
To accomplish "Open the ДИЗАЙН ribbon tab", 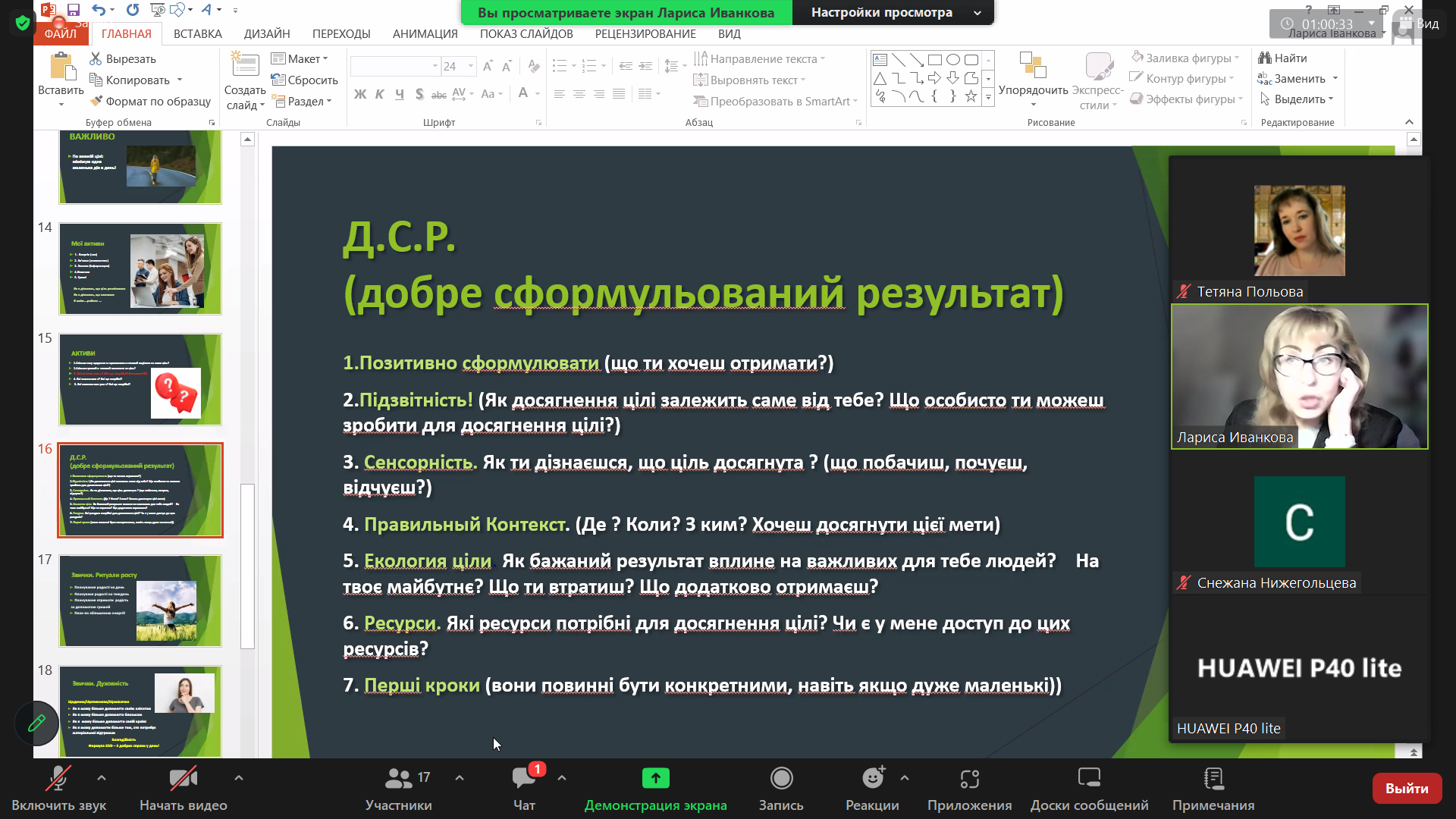I will (267, 34).
